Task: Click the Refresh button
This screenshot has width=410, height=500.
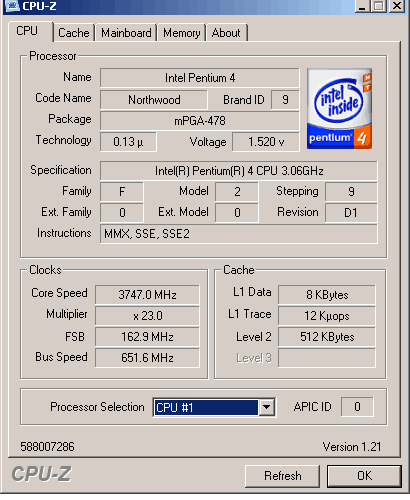Action: [282, 476]
